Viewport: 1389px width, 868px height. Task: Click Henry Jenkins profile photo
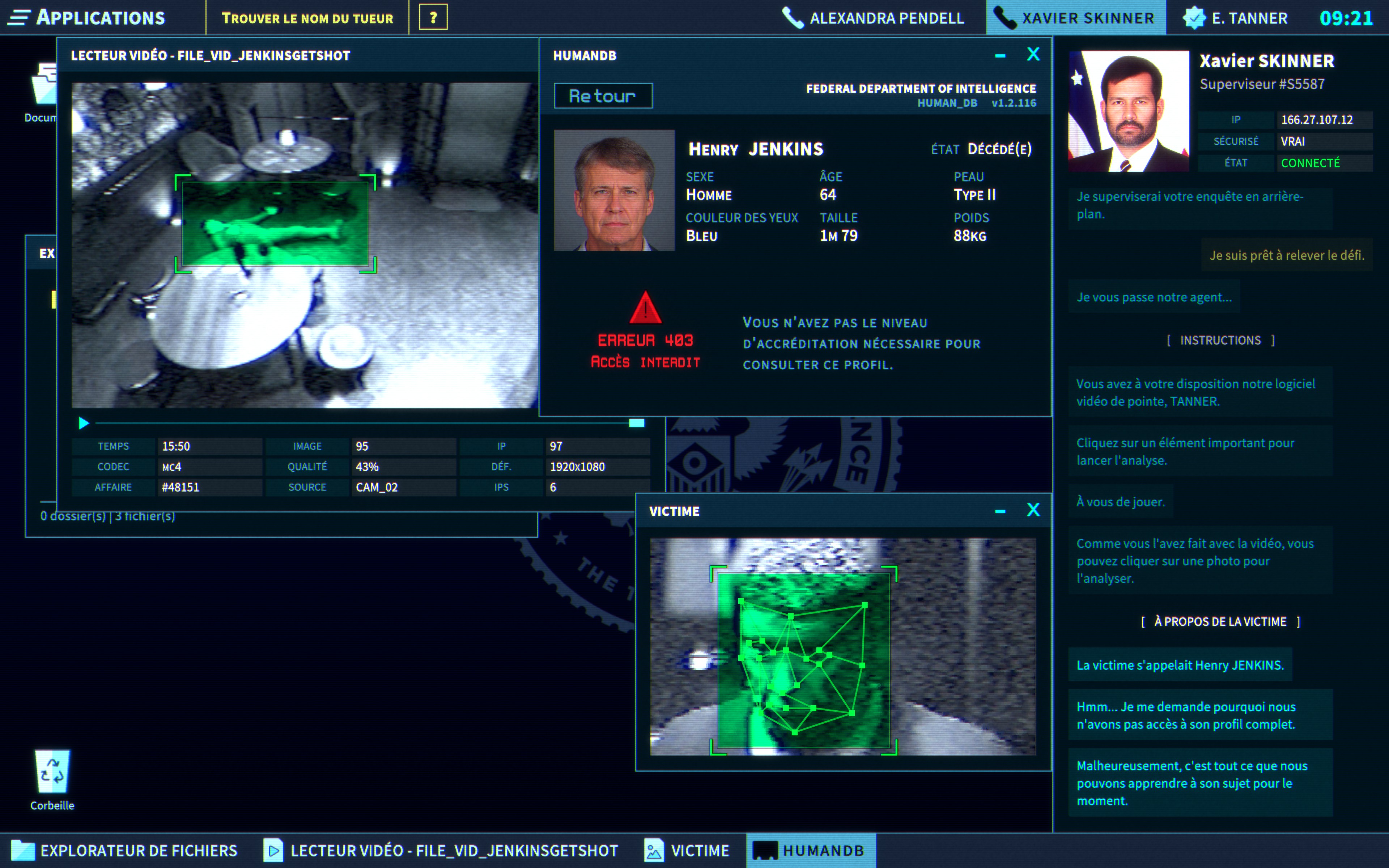coord(613,191)
